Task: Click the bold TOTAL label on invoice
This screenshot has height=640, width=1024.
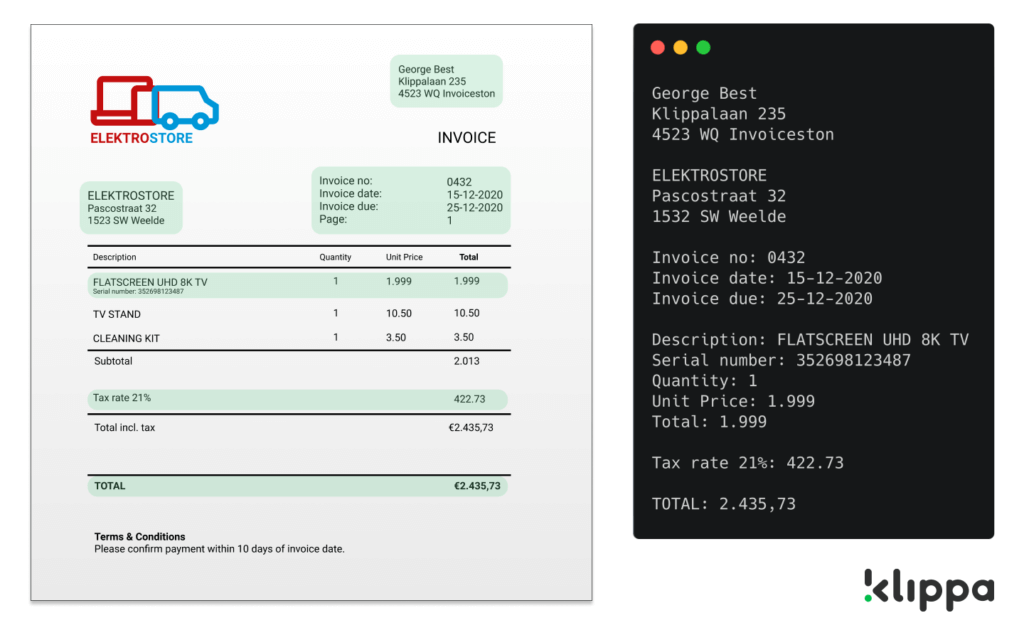Action: pos(110,486)
